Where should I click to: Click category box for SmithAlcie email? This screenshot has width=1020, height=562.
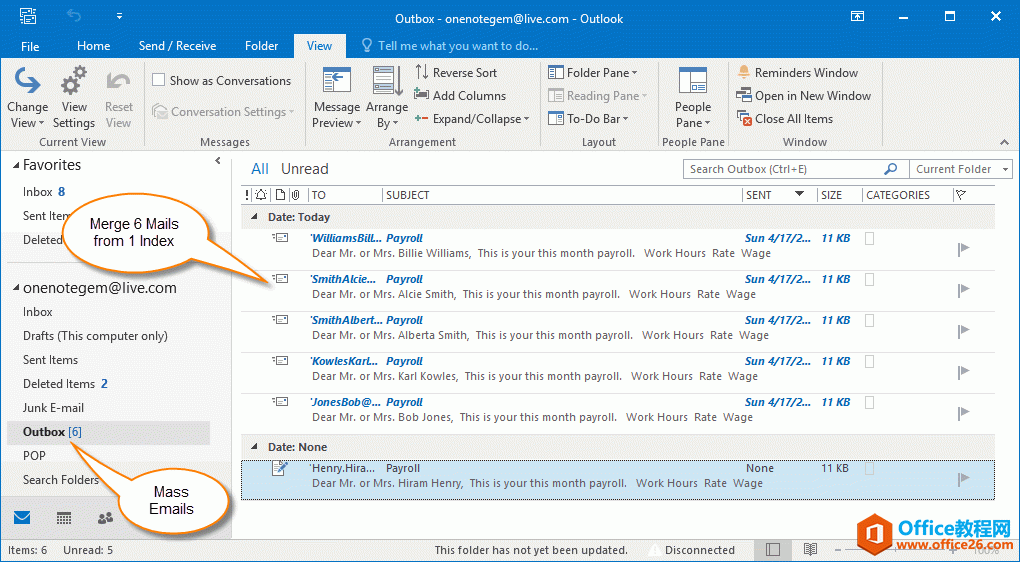coord(869,280)
